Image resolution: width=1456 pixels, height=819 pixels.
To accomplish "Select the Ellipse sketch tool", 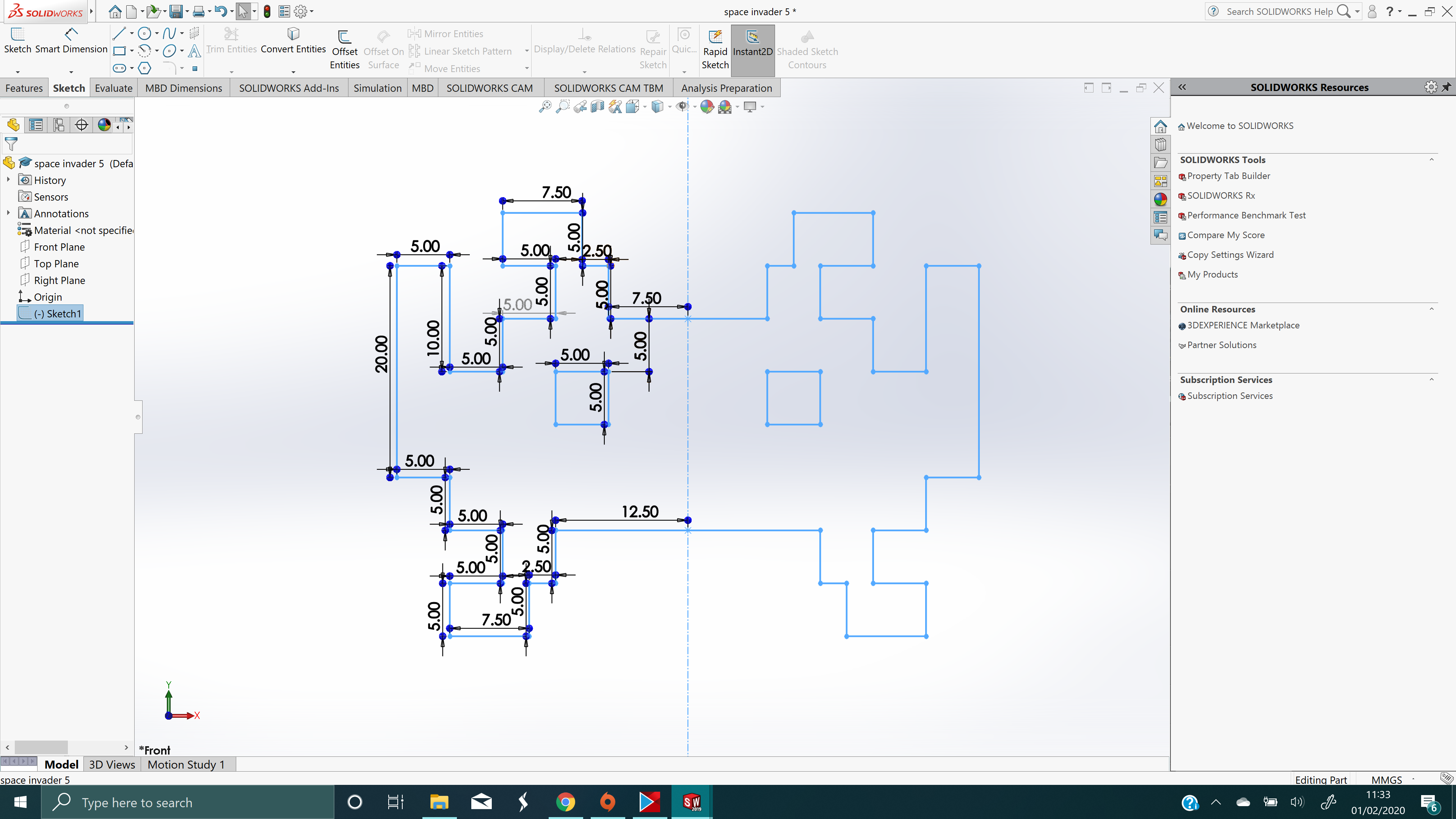I will 169,51.
